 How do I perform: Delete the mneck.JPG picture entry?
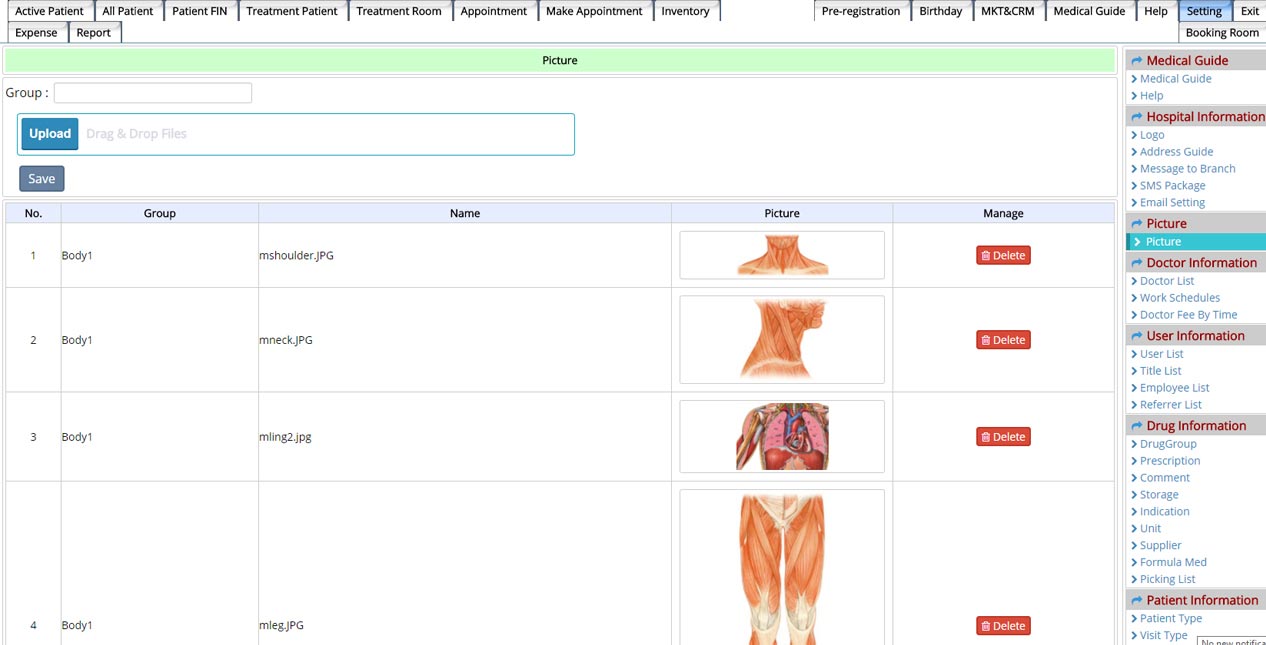(1003, 340)
